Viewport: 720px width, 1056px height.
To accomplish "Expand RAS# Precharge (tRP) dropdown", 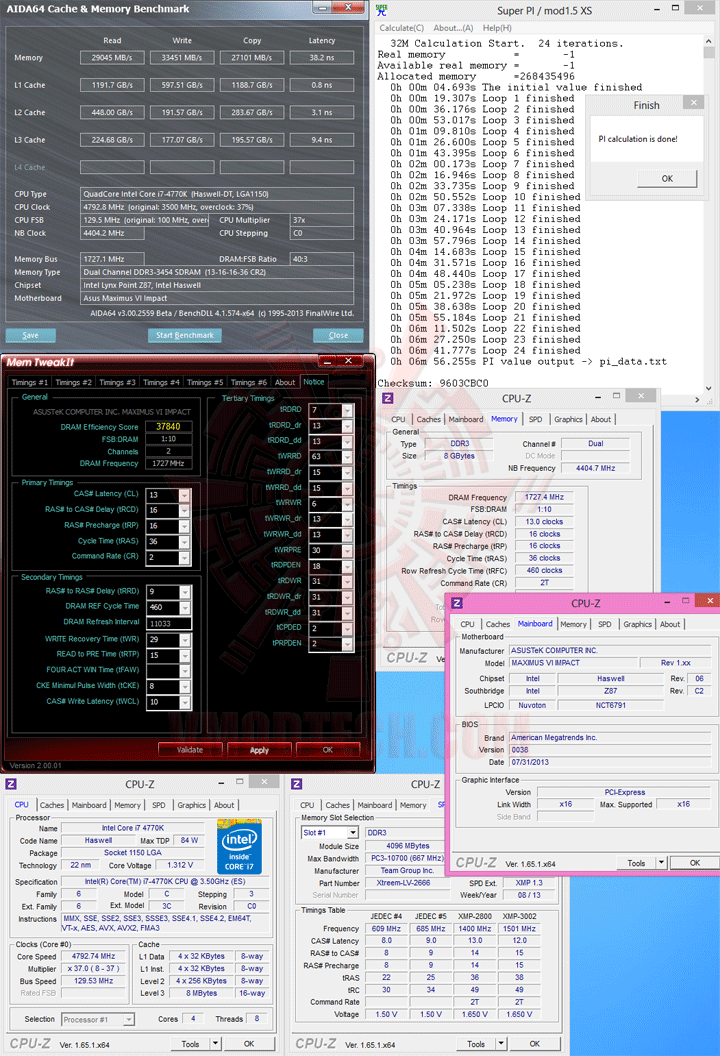I will coord(185,526).
